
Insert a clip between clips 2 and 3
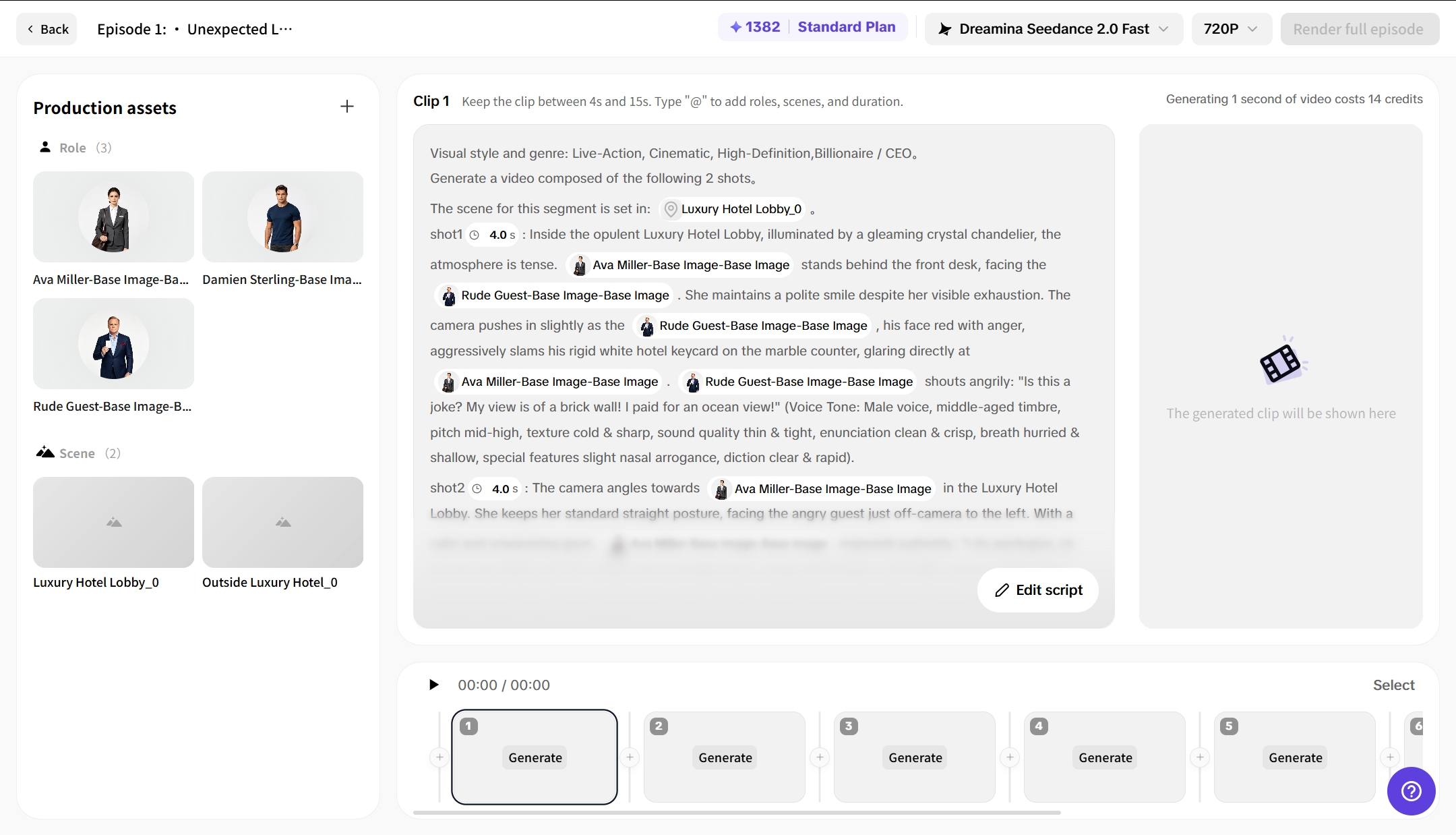pyautogui.click(x=820, y=757)
